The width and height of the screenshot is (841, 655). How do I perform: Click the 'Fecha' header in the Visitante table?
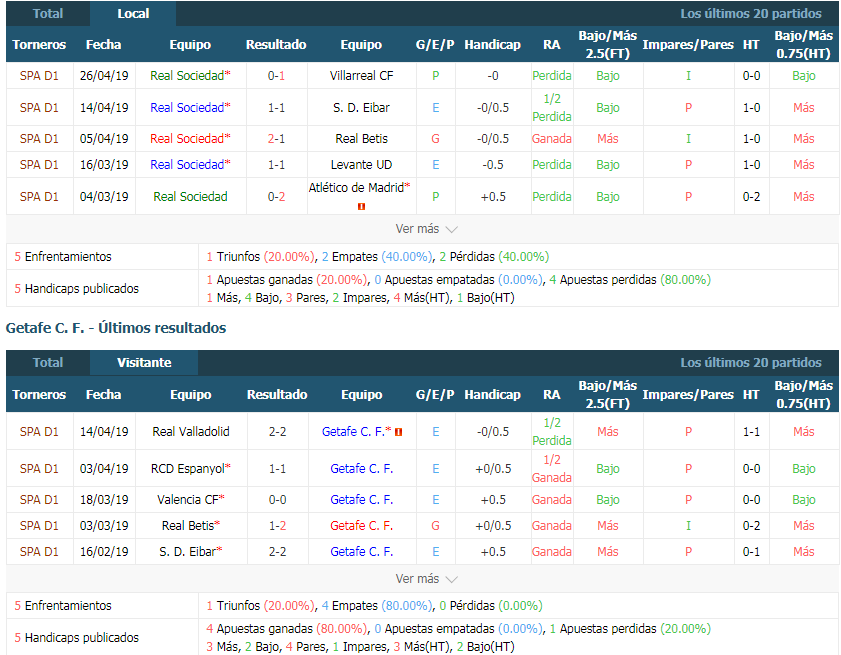click(x=104, y=395)
